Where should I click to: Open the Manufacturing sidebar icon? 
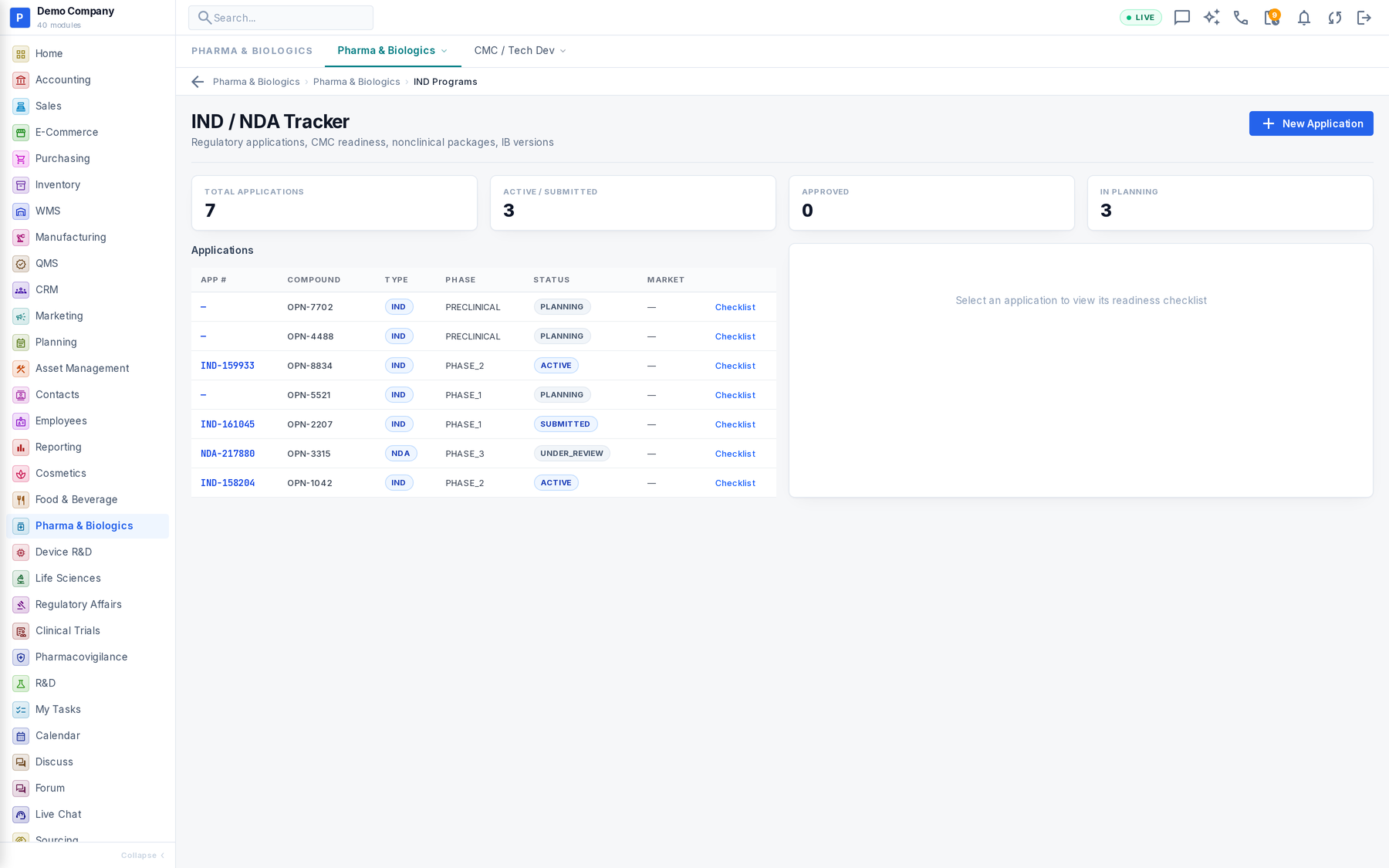(x=21, y=238)
